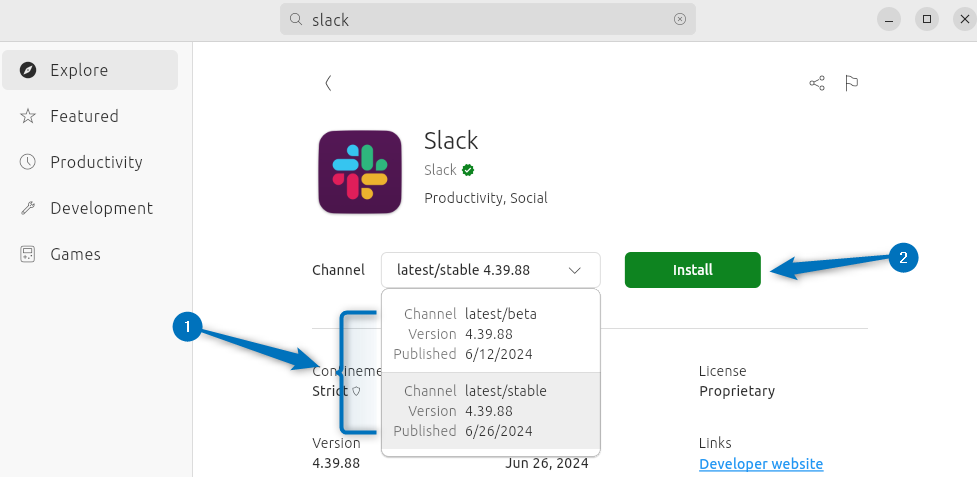The width and height of the screenshot is (977, 477).
Task: Select the latest/stable channel option
Action: pos(491,410)
